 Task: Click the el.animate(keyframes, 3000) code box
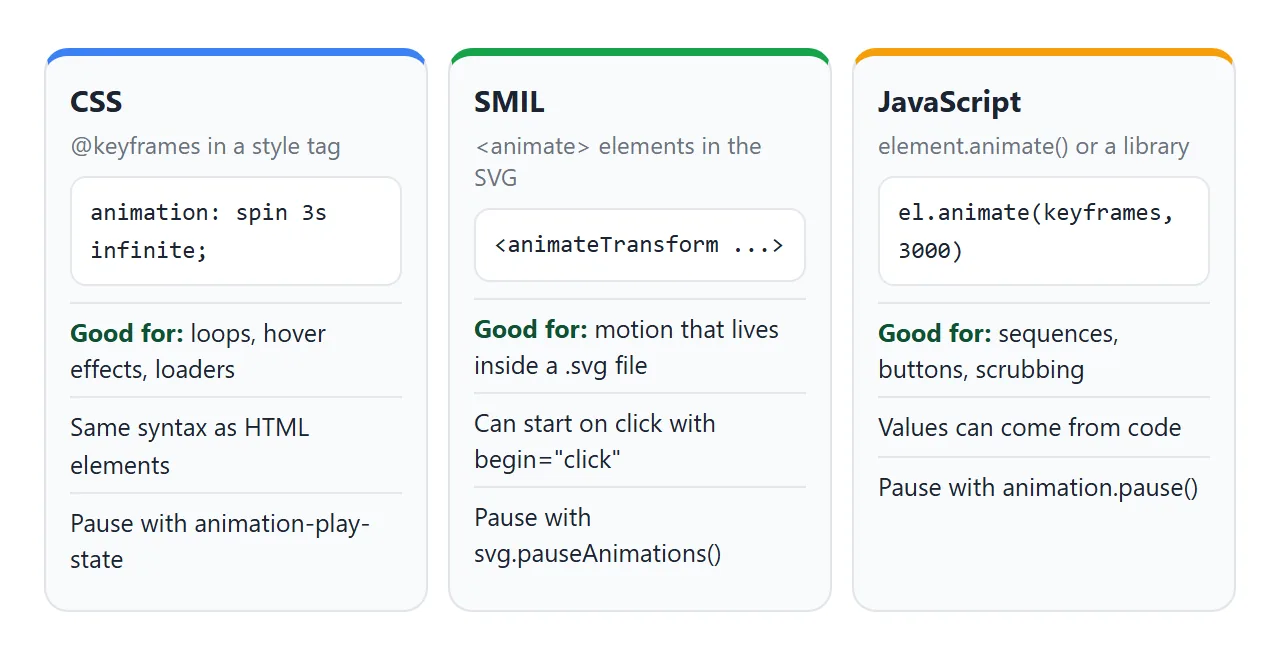(1044, 231)
